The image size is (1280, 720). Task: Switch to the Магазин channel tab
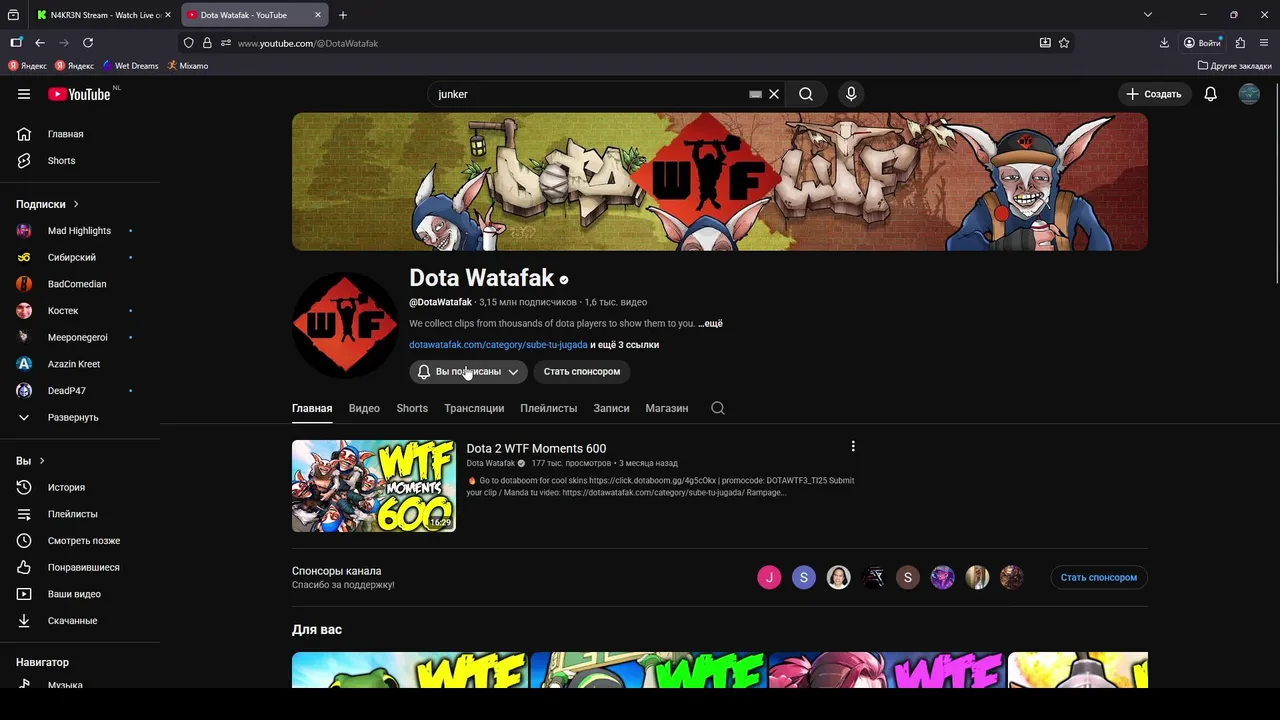tap(667, 408)
